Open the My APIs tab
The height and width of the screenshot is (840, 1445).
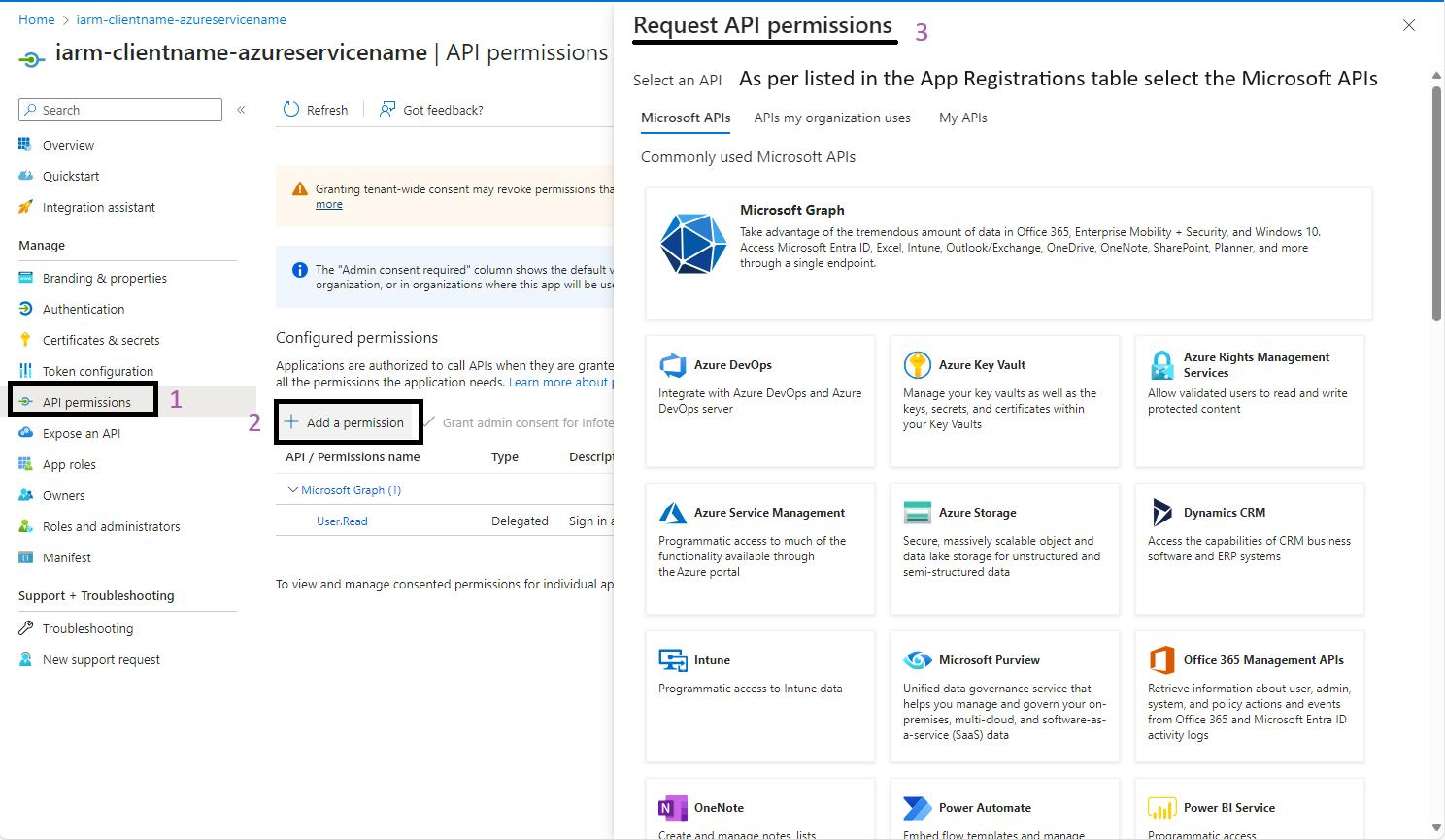962,118
